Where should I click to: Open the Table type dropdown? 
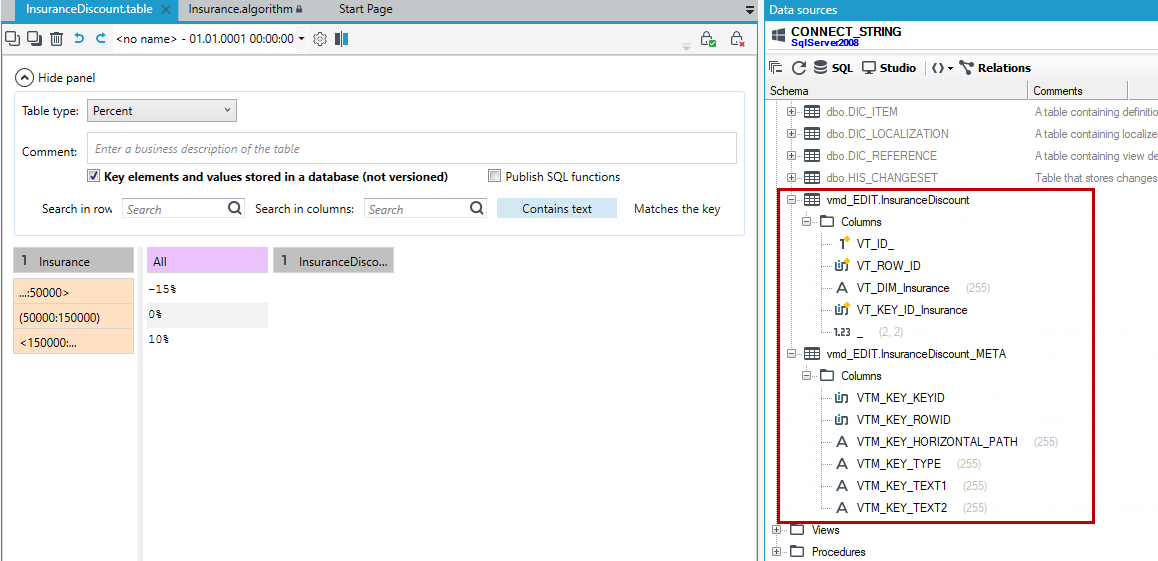(162, 111)
